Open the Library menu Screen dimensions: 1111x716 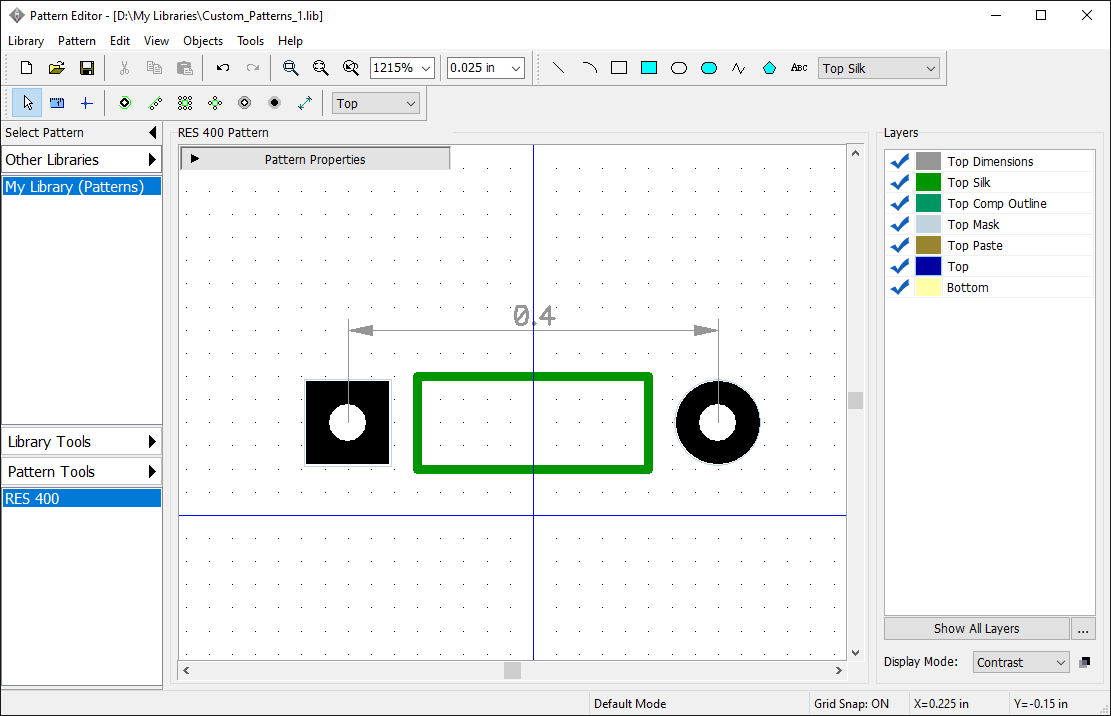(26, 41)
